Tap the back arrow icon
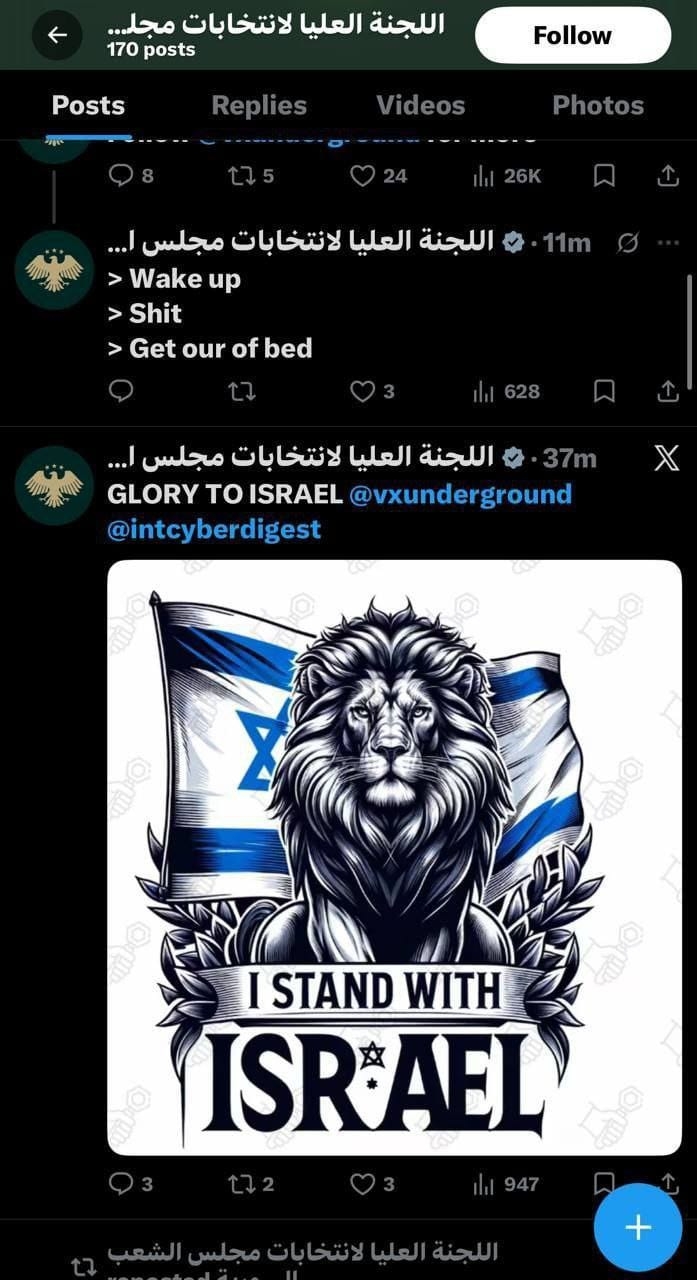 (57, 35)
